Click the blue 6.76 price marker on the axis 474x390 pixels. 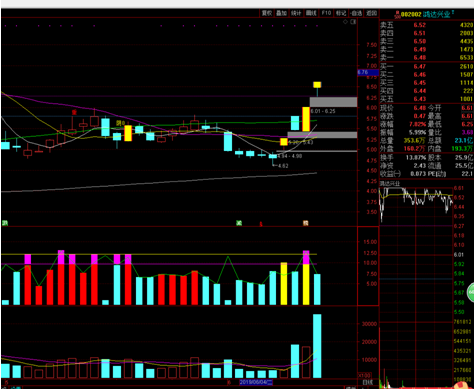click(x=368, y=72)
